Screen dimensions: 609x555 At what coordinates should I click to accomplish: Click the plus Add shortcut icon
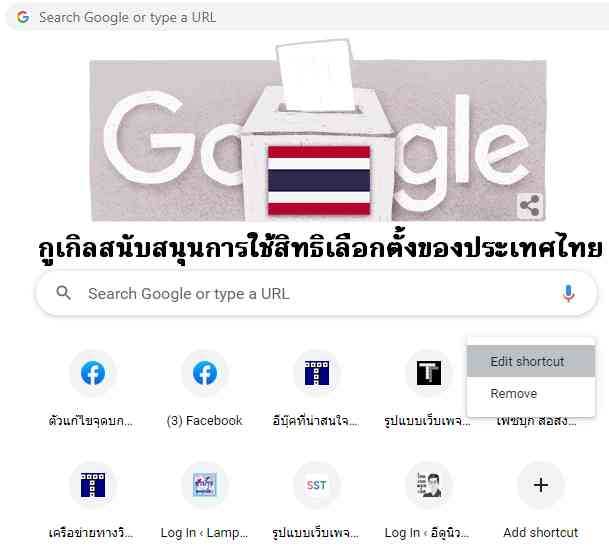541,485
